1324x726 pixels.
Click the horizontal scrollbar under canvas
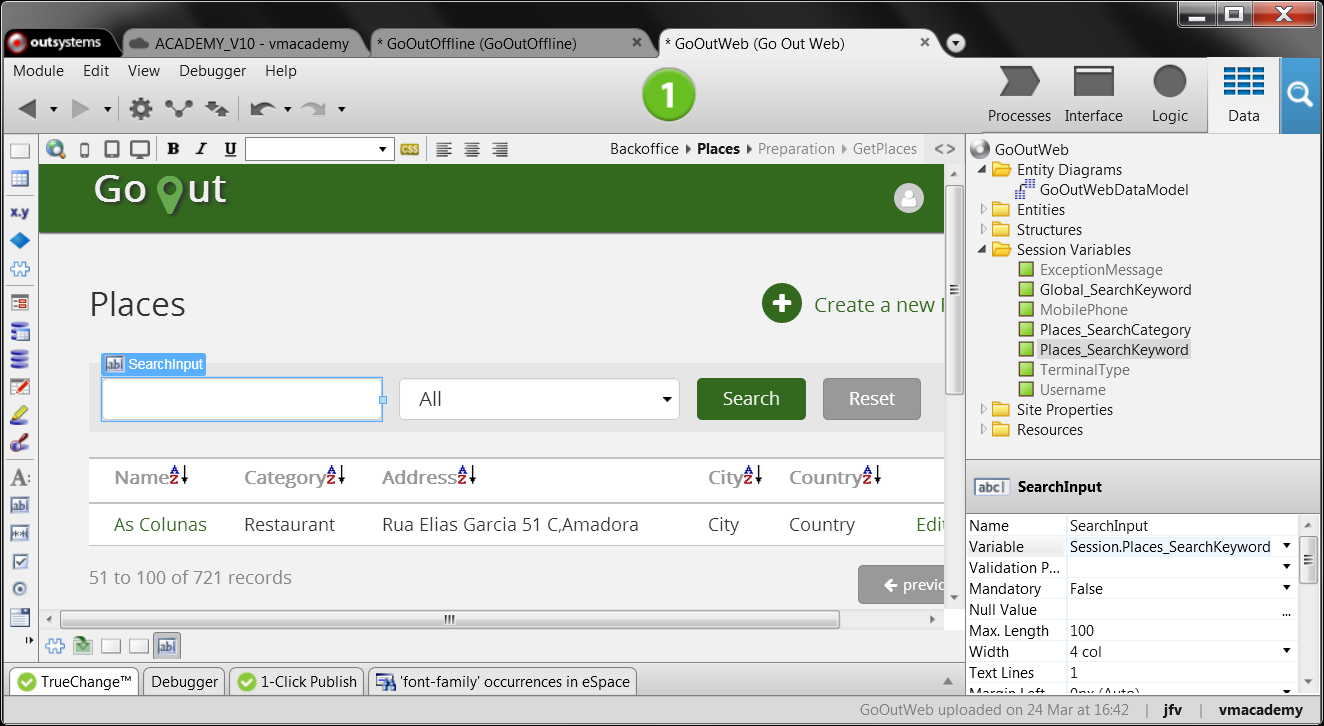pyautogui.click(x=449, y=619)
